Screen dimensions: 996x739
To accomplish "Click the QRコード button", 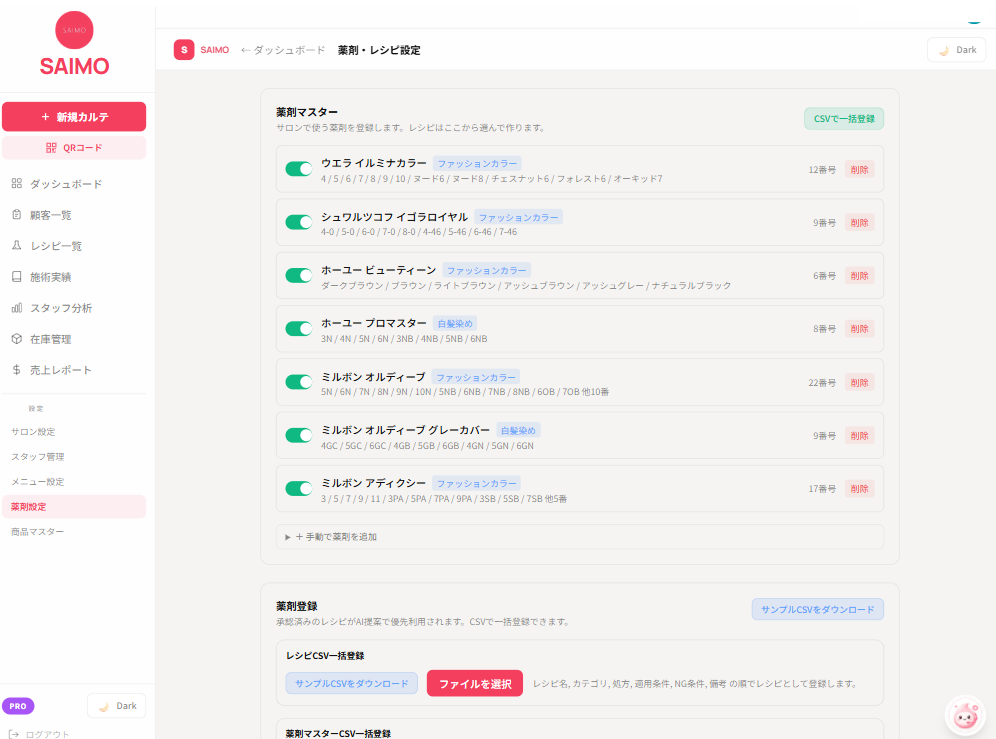I will tap(74, 147).
